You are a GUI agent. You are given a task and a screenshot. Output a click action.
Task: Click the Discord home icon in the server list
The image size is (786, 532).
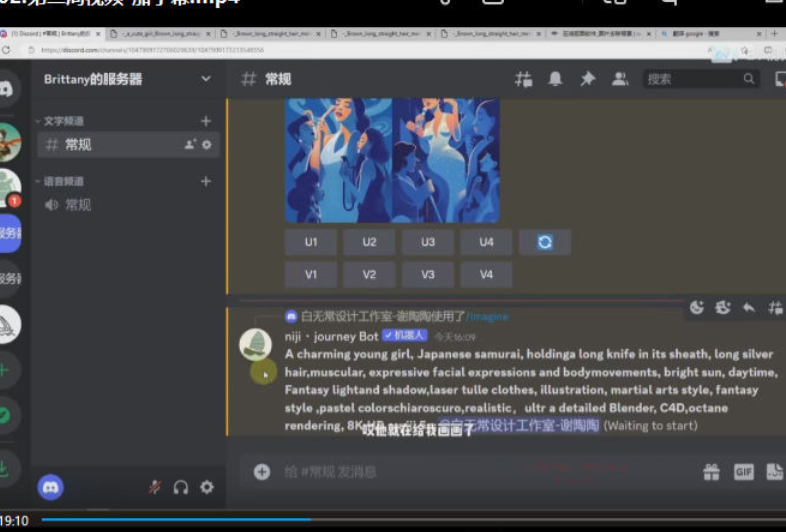(x=8, y=89)
